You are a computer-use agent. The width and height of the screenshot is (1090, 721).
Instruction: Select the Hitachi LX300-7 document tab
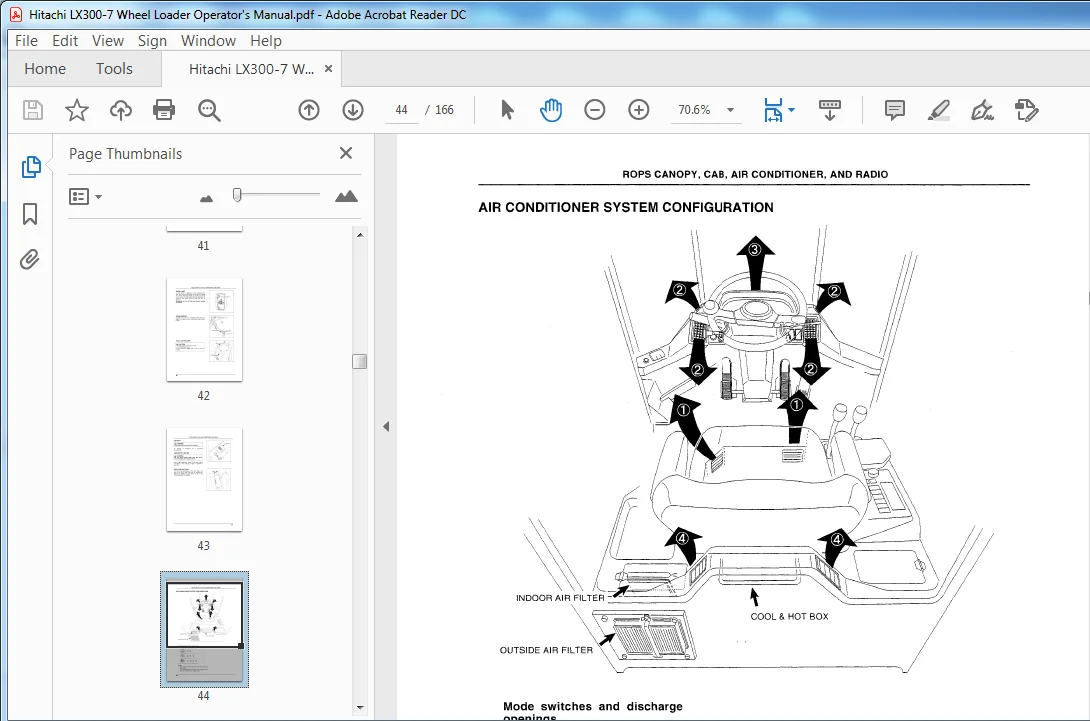point(251,69)
